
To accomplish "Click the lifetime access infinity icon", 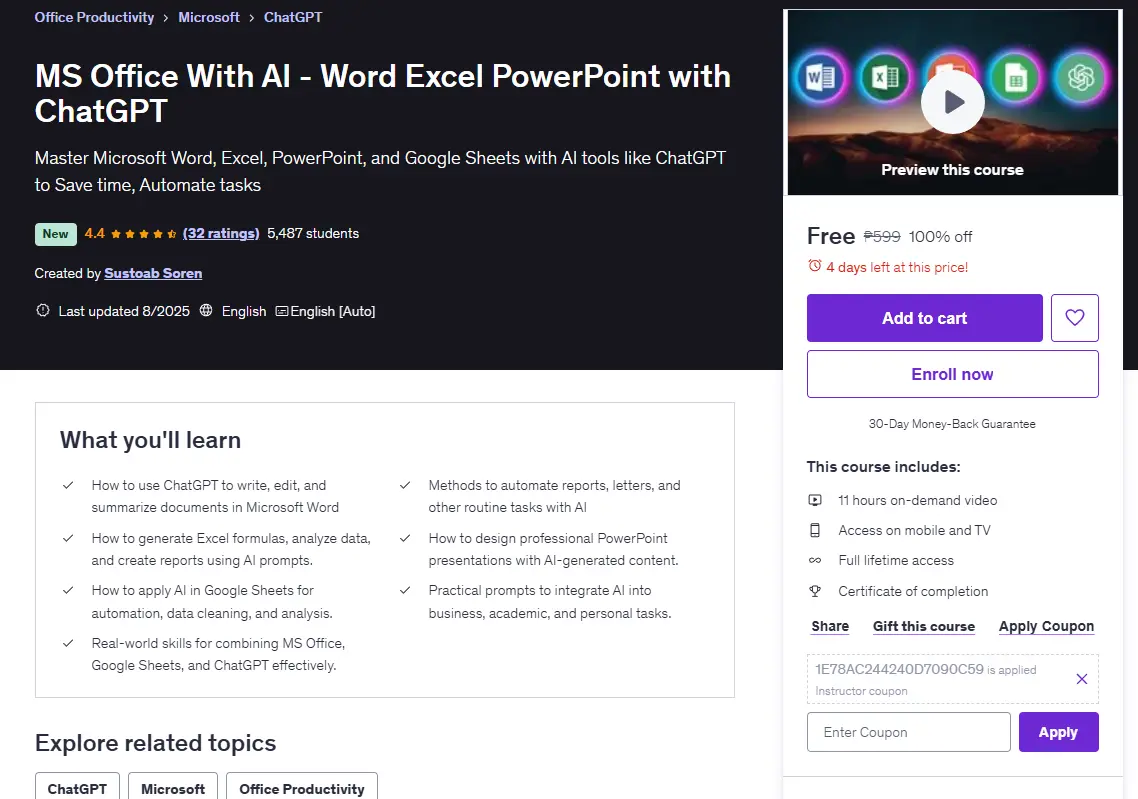I will [815, 560].
